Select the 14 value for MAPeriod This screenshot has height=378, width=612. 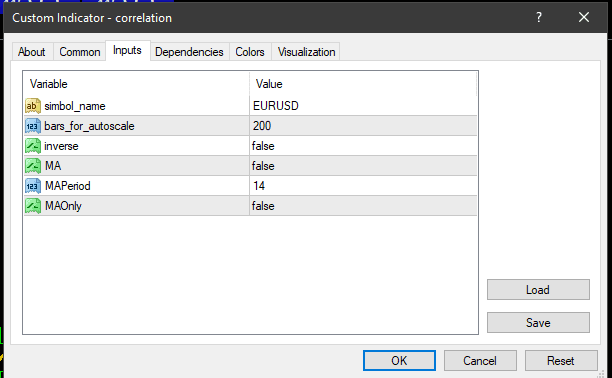363,186
